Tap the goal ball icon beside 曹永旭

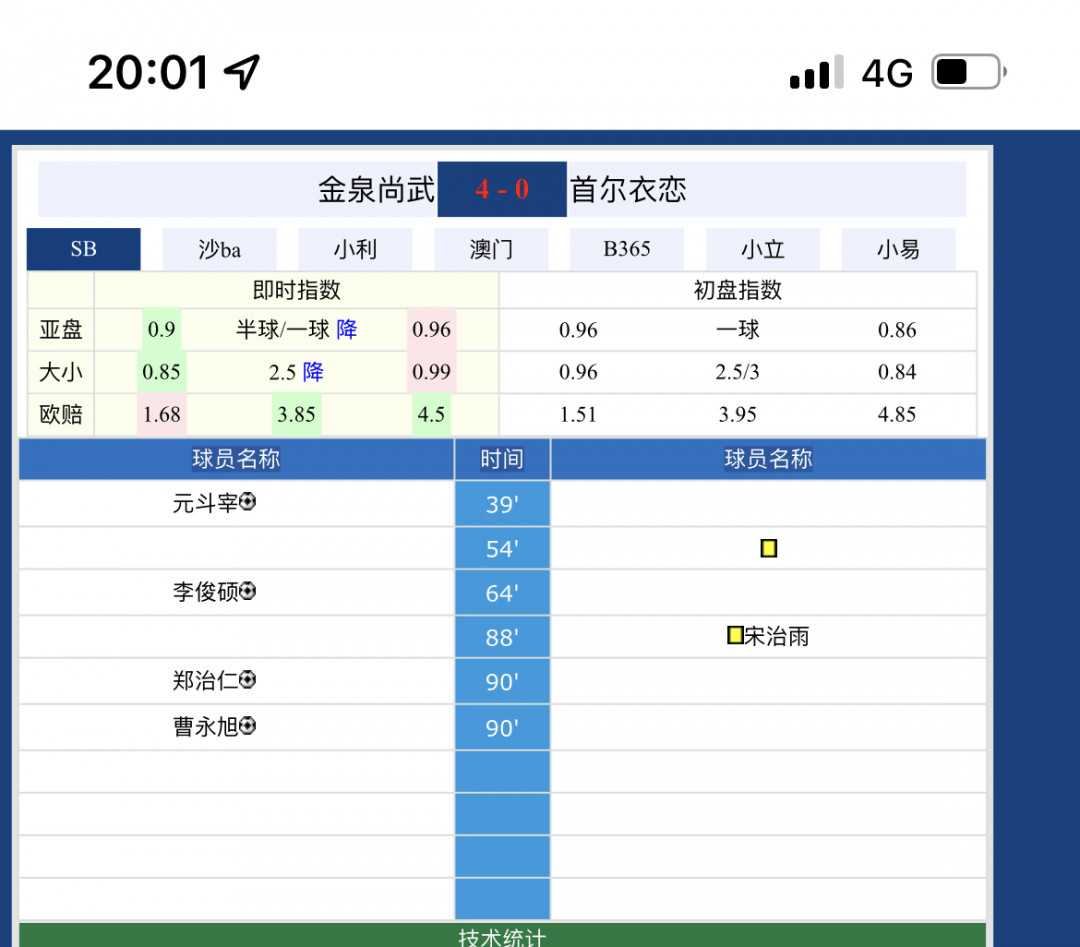[x=247, y=726]
